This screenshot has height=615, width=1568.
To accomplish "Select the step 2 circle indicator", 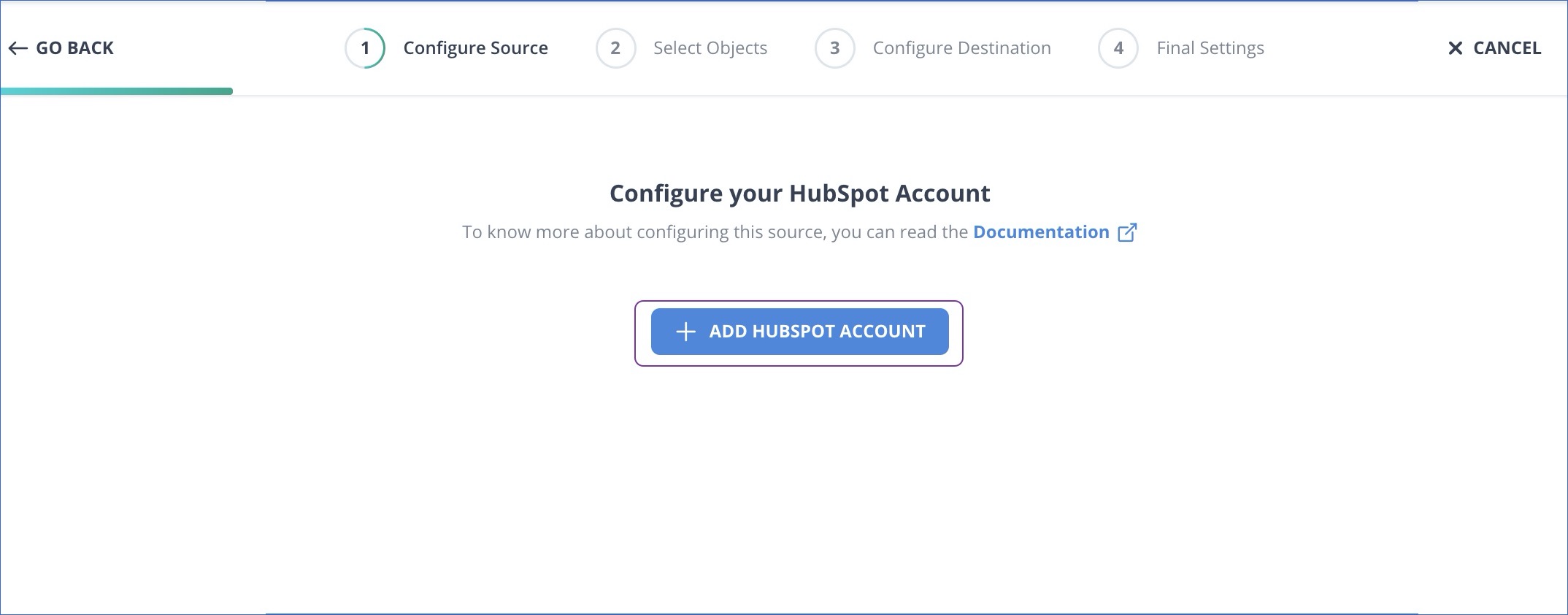I will click(615, 47).
